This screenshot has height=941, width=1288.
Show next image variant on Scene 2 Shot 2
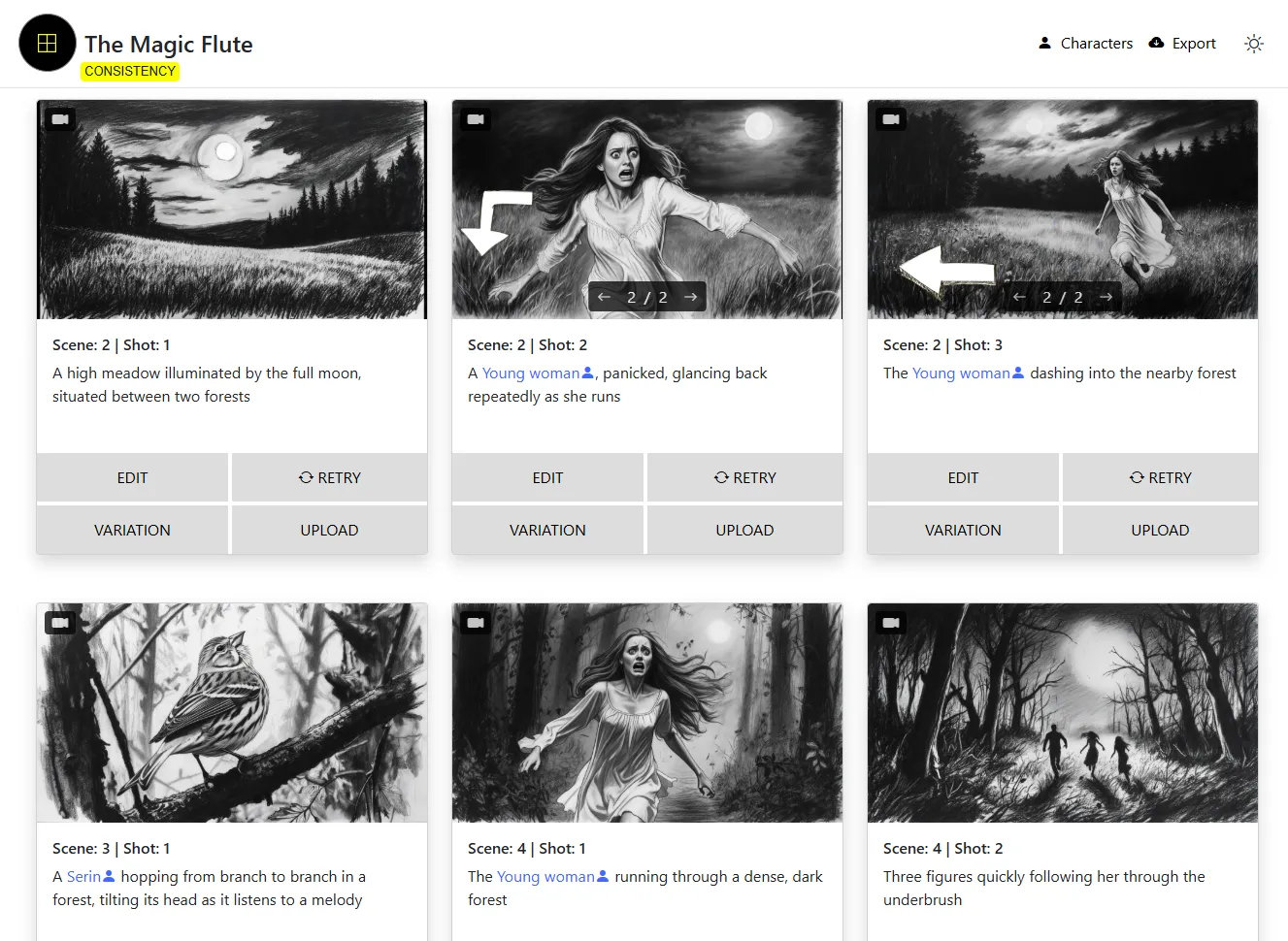(x=690, y=296)
